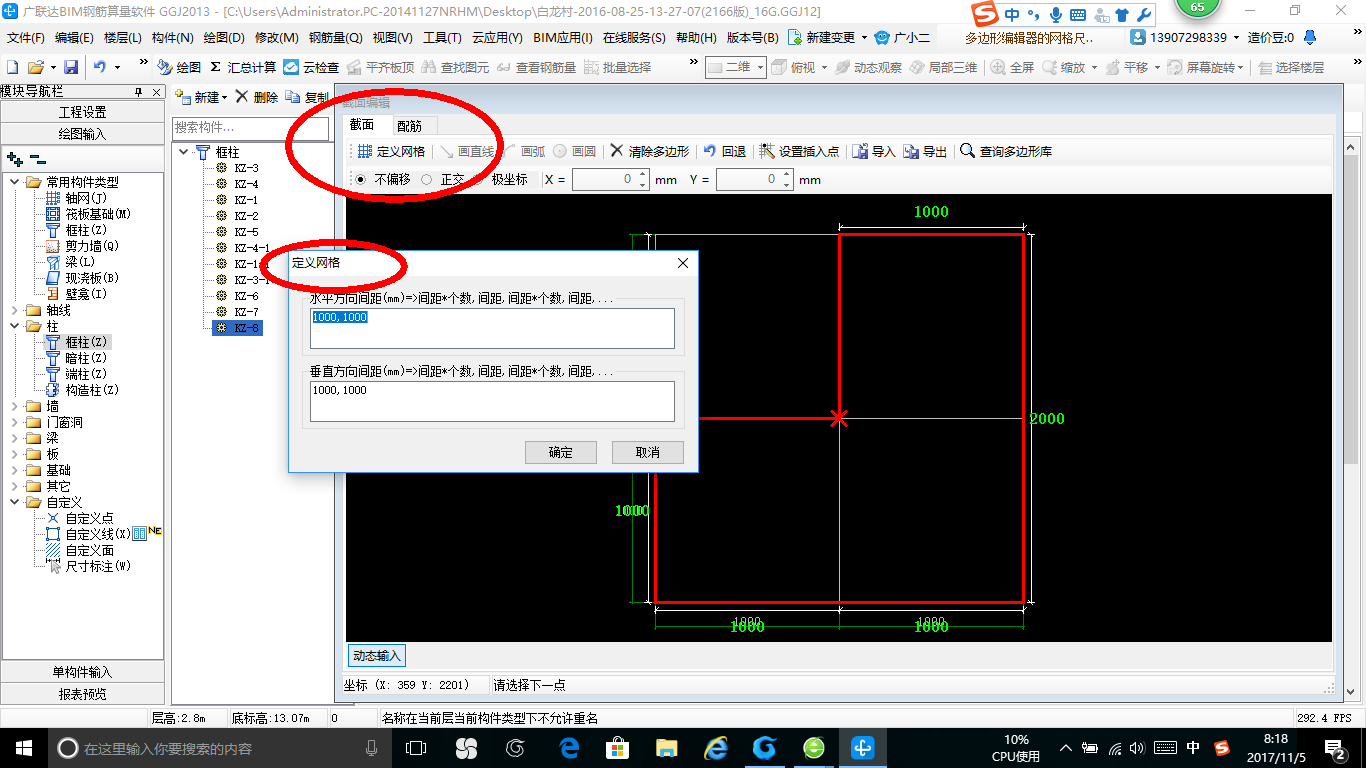1366x768 pixels.
Task: Select the 正交 radio button
Action: point(427,179)
